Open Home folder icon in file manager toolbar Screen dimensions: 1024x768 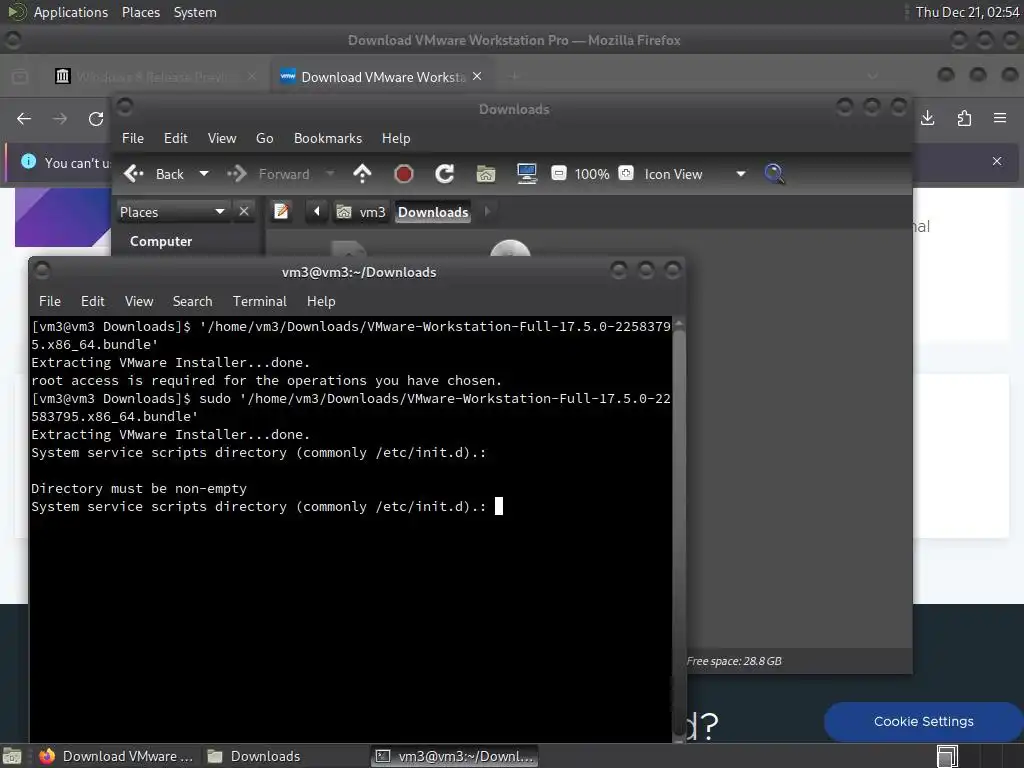[x=486, y=174]
